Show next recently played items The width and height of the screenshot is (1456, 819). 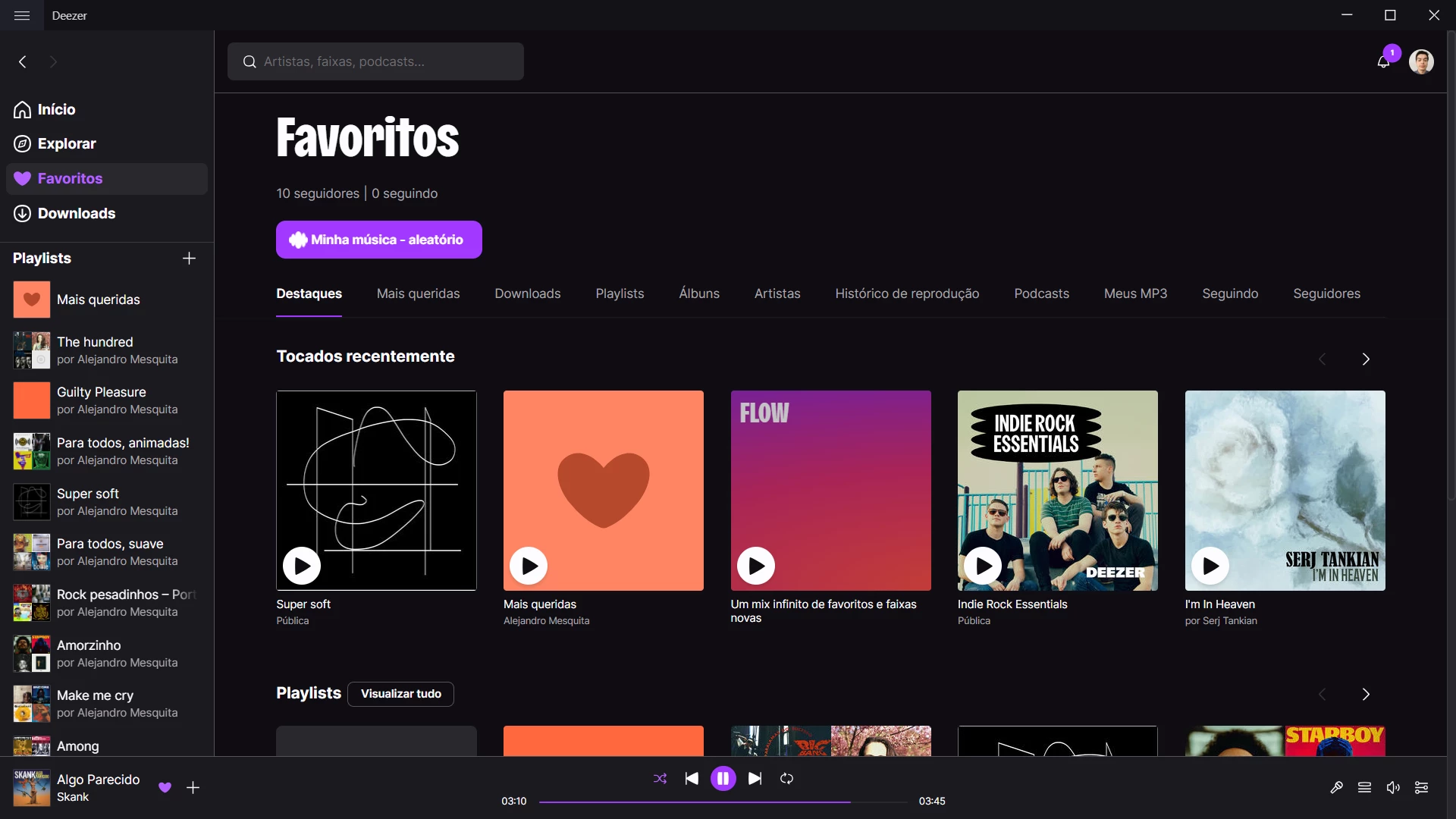click(x=1366, y=359)
